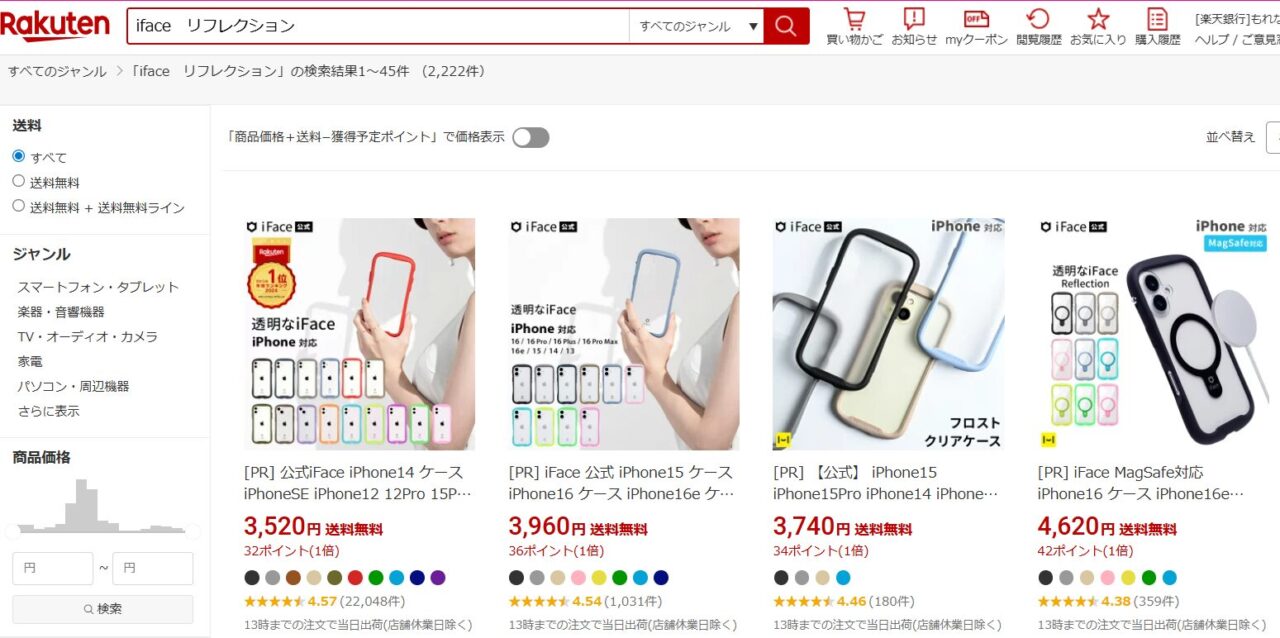This screenshot has height=638, width=1280.
Task: Click the price filter 検索 button
Action: [102, 609]
